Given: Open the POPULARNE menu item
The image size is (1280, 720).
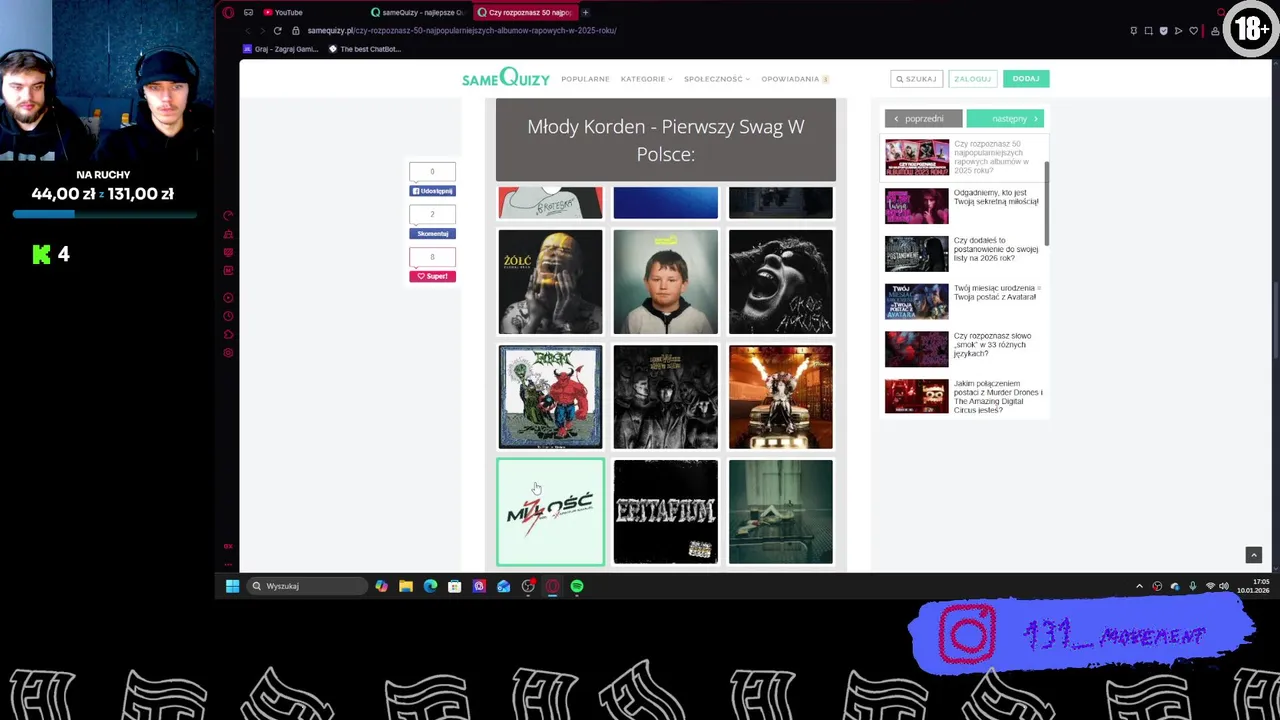Looking at the screenshot, I should [x=585, y=79].
